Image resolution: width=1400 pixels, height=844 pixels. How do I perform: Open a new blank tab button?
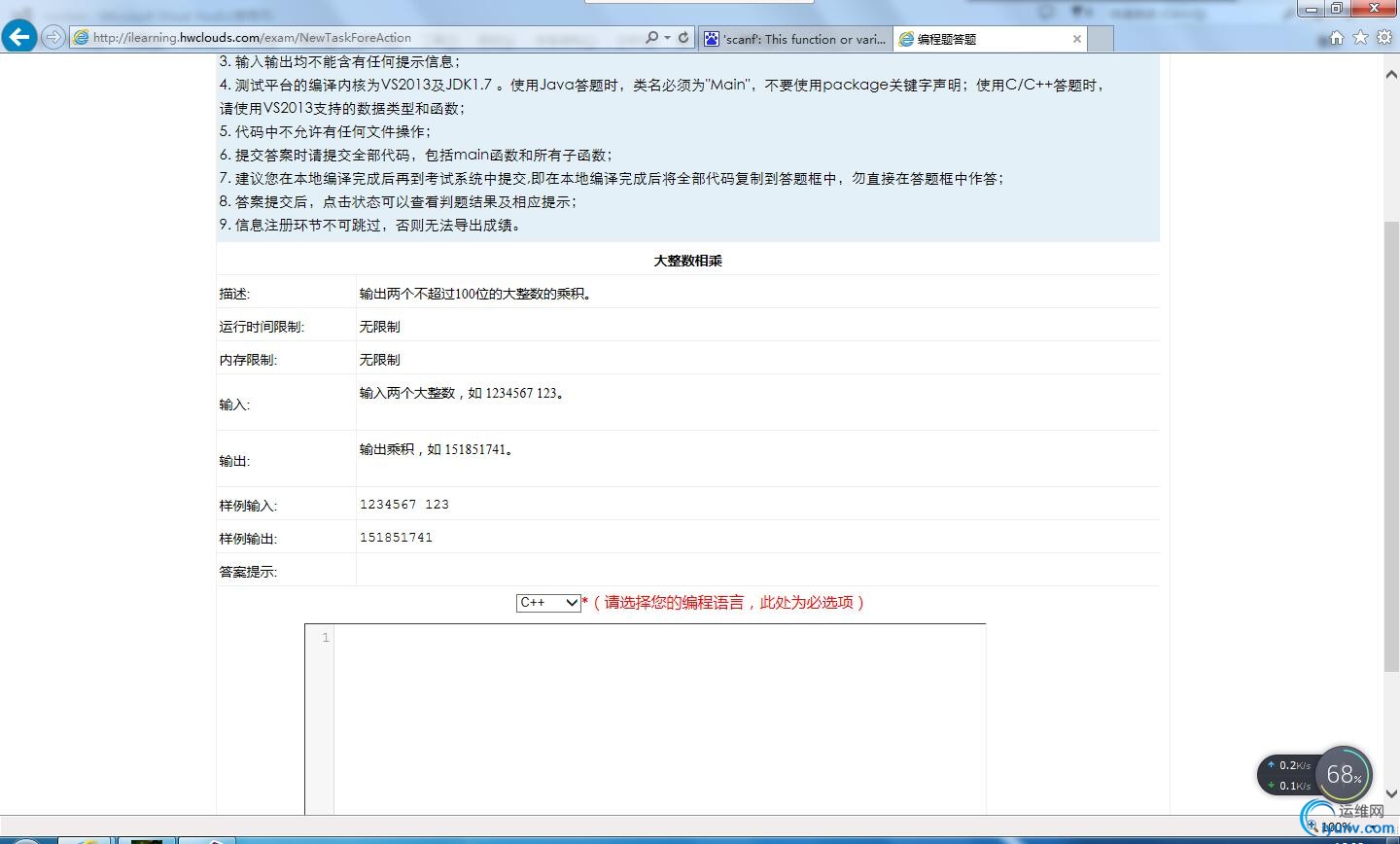tap(1101, 39)
